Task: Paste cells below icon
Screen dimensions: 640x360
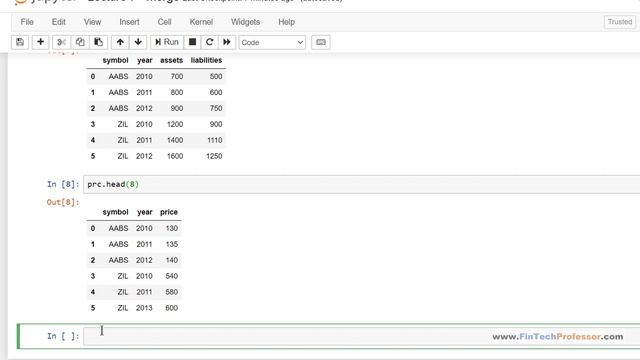Action: pyautogui.click(x=98, y=42)
